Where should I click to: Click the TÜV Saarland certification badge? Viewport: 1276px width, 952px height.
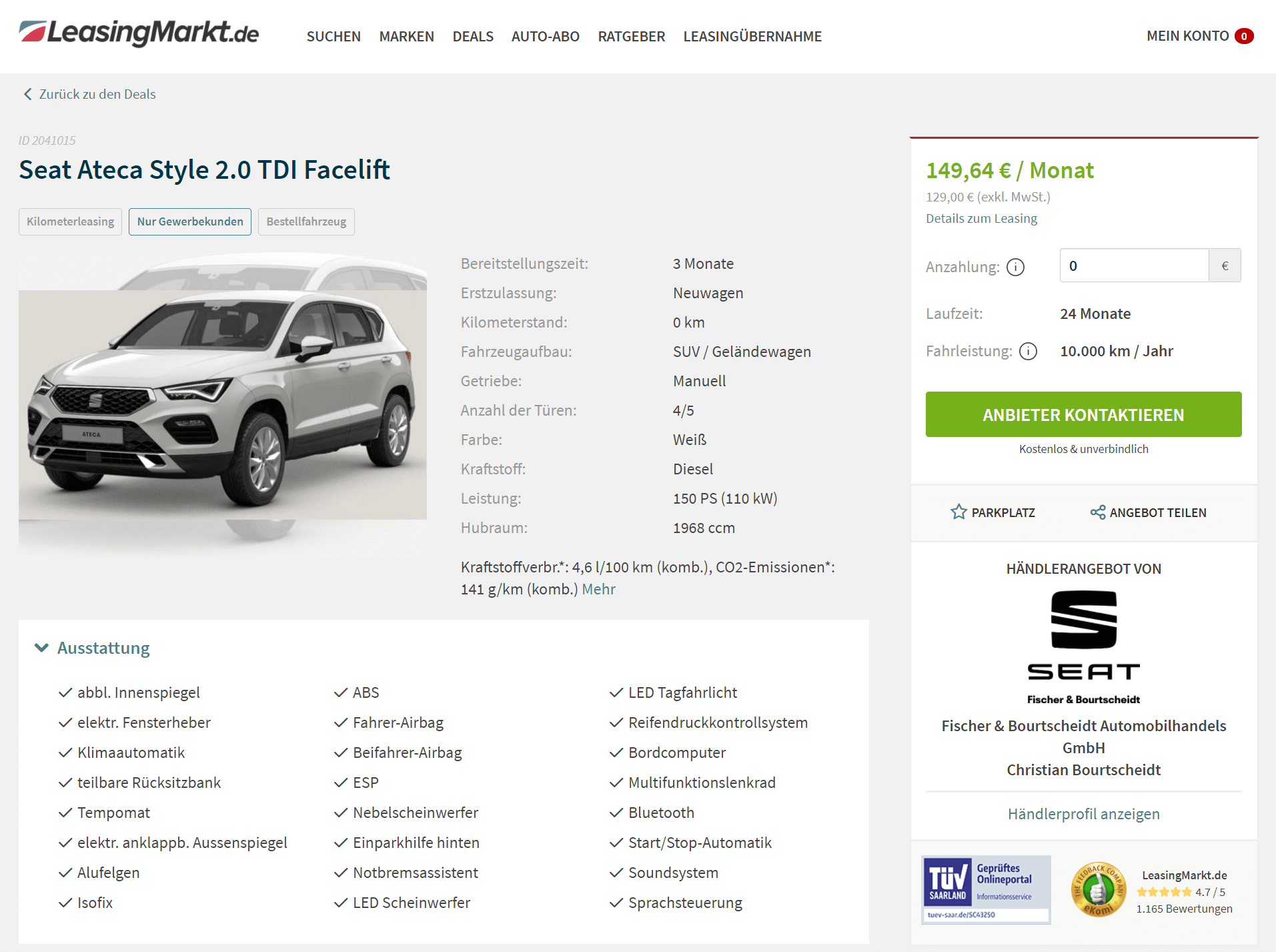(x=986, y=890)
